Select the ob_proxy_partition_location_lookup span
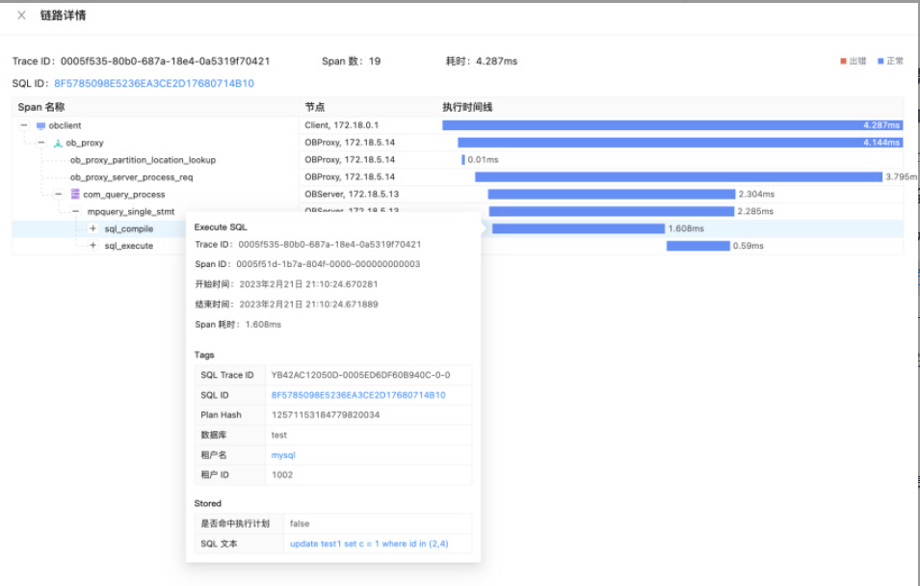 tap(143, 160)
